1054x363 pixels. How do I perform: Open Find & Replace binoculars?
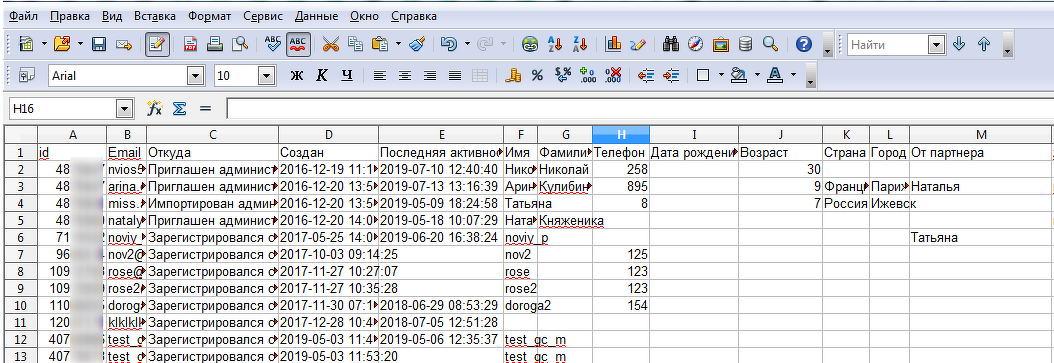(x=671, y=44)
